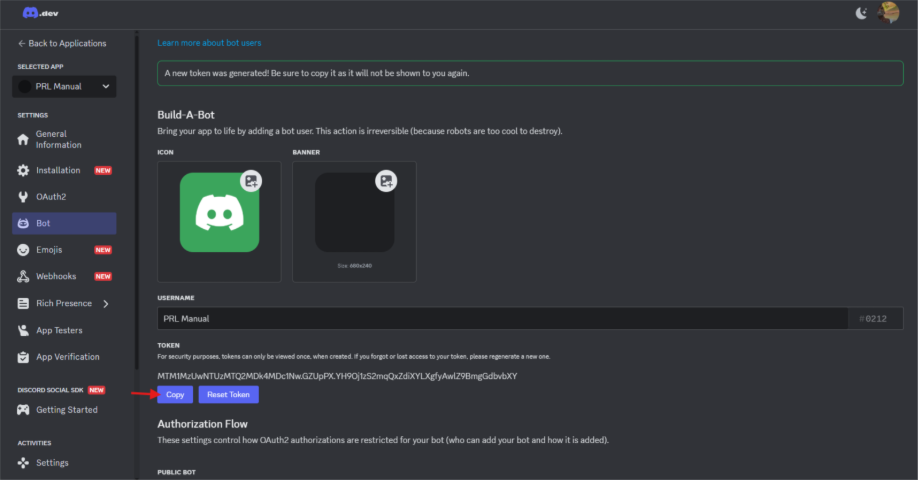Open the user profile avatar

(888, 12)
